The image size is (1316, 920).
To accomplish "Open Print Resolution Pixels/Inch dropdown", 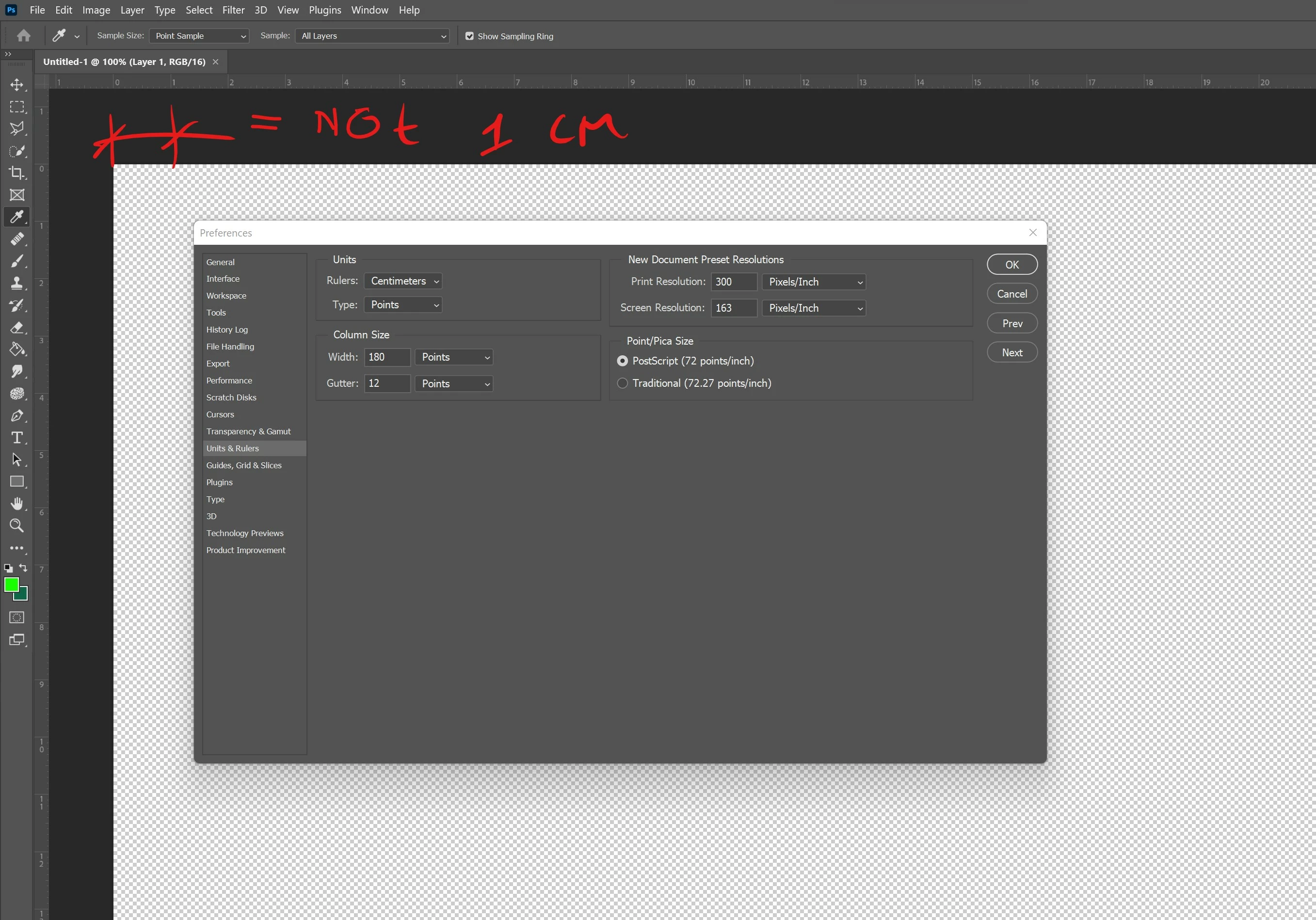I will (813, 282).
